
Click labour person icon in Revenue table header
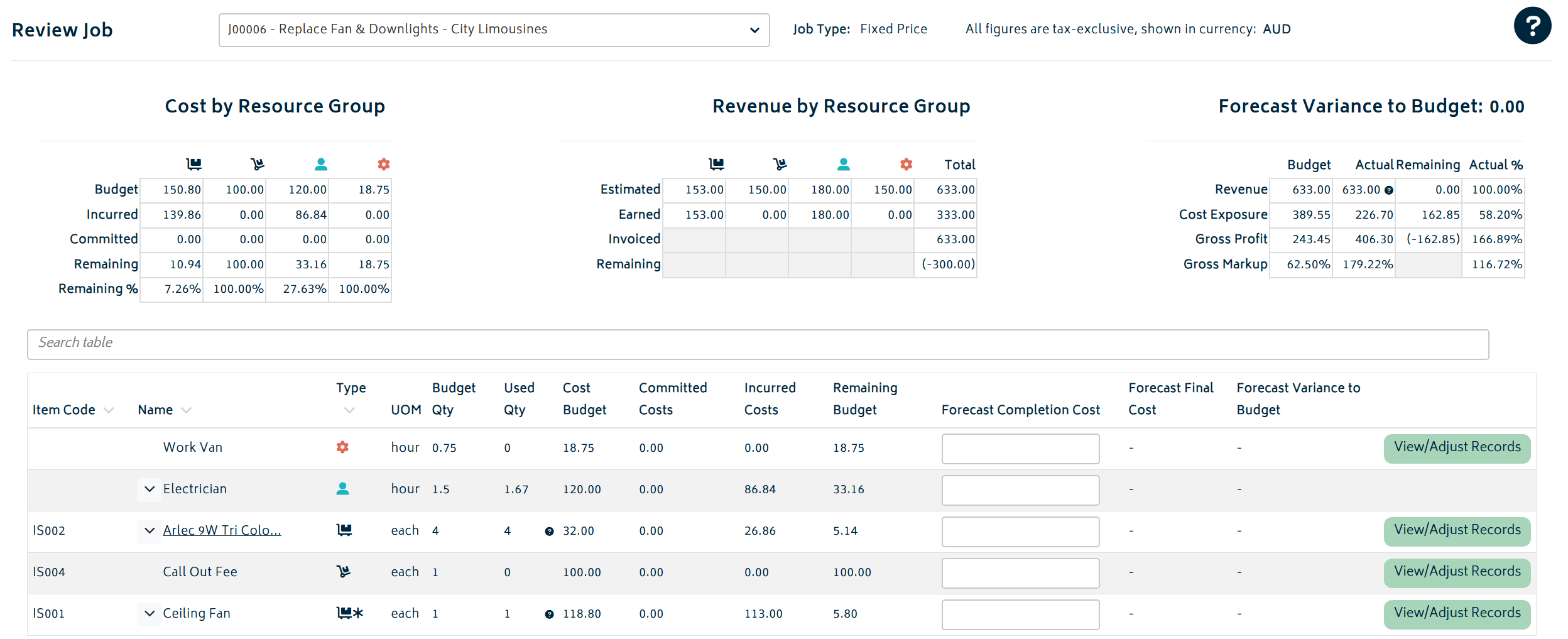[844, 164]
